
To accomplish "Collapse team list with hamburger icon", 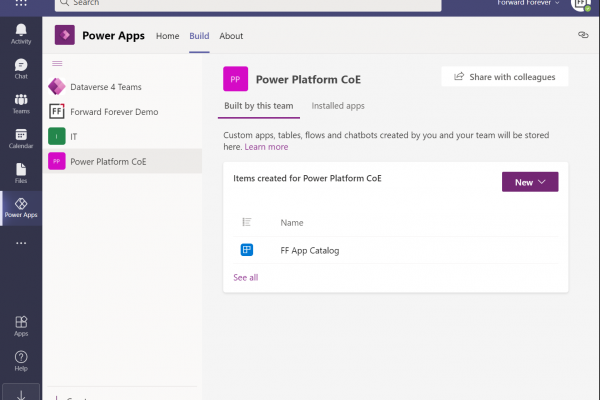I will (57, 64).
